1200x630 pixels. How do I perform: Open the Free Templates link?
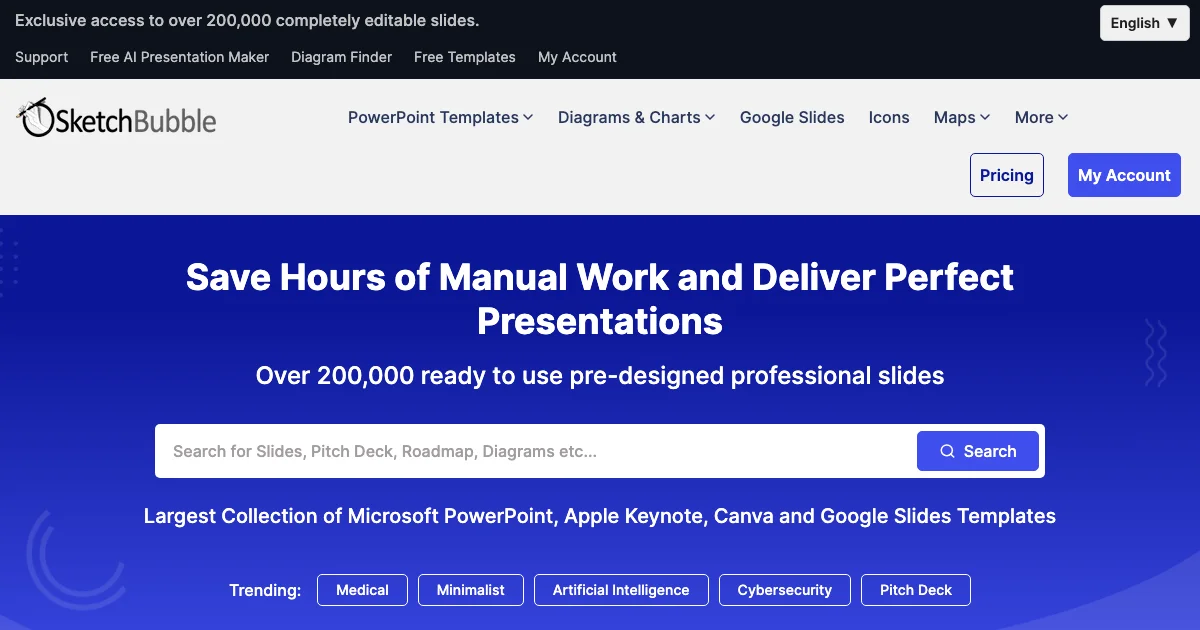pos(465,57)
